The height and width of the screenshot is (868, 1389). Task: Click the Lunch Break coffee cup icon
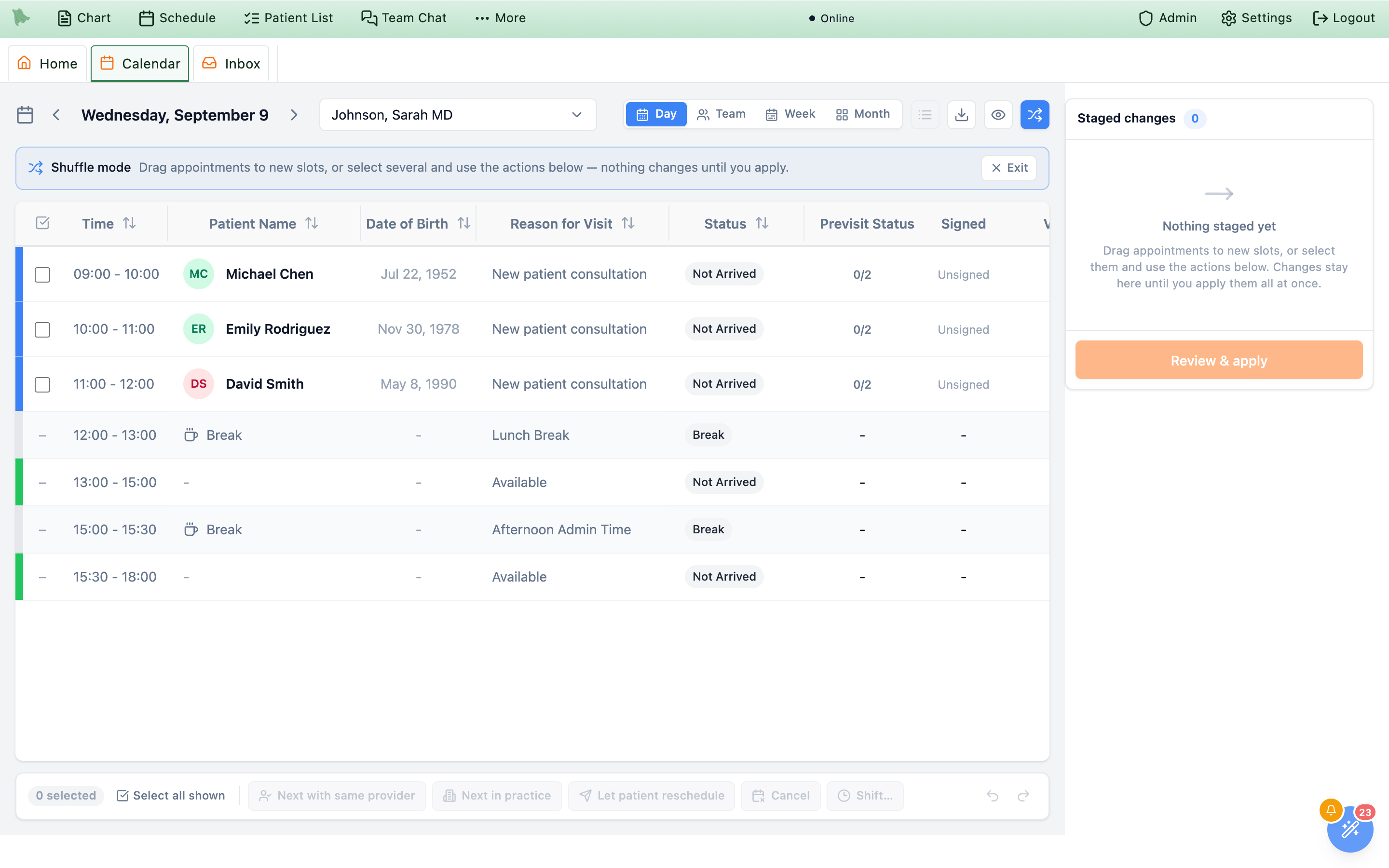point(191,435)
